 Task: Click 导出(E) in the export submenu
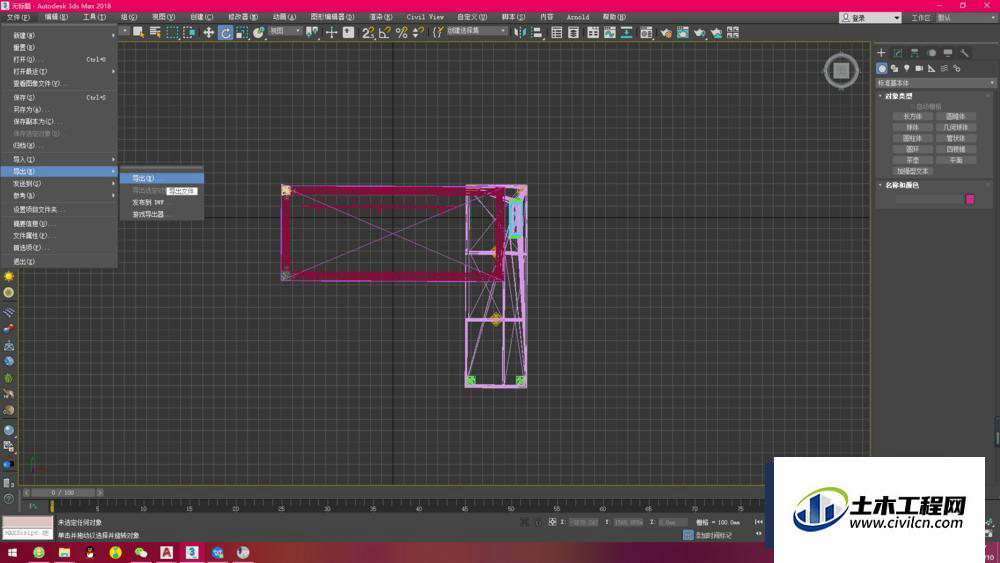(162, 179)
